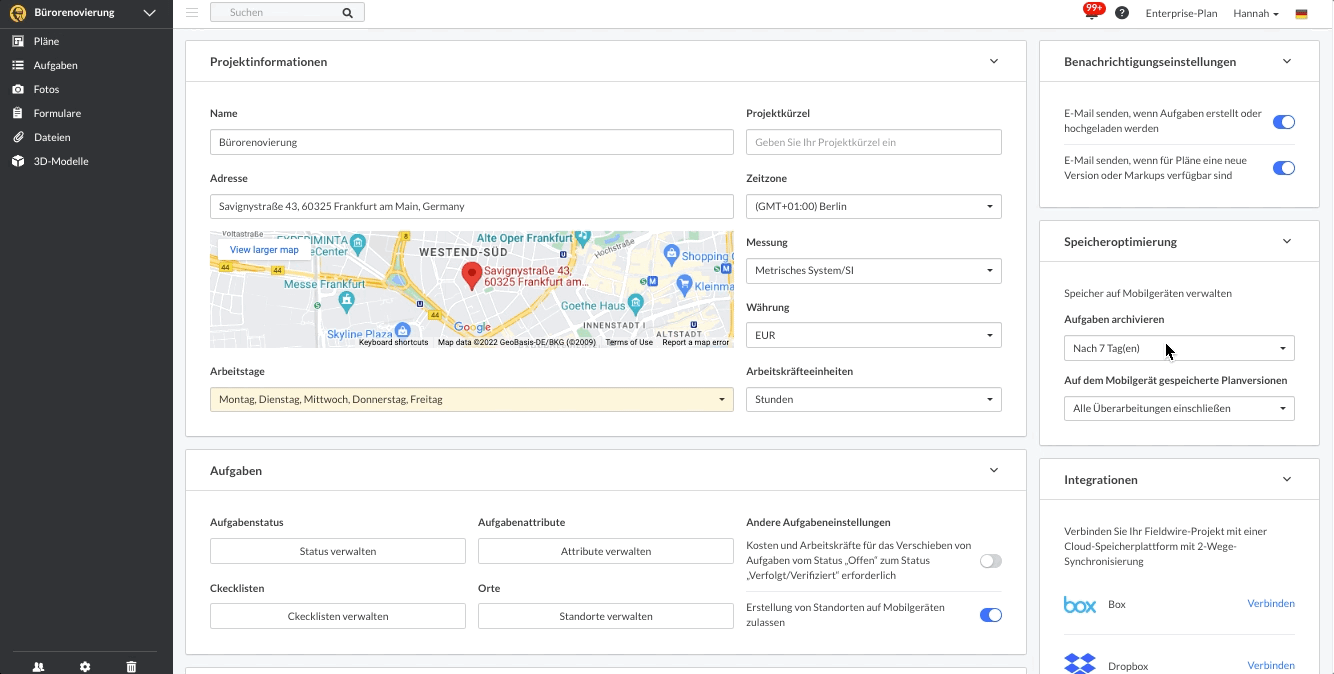
Task: Enable cost and labor requirement toggle
Action: coord(991,561)
